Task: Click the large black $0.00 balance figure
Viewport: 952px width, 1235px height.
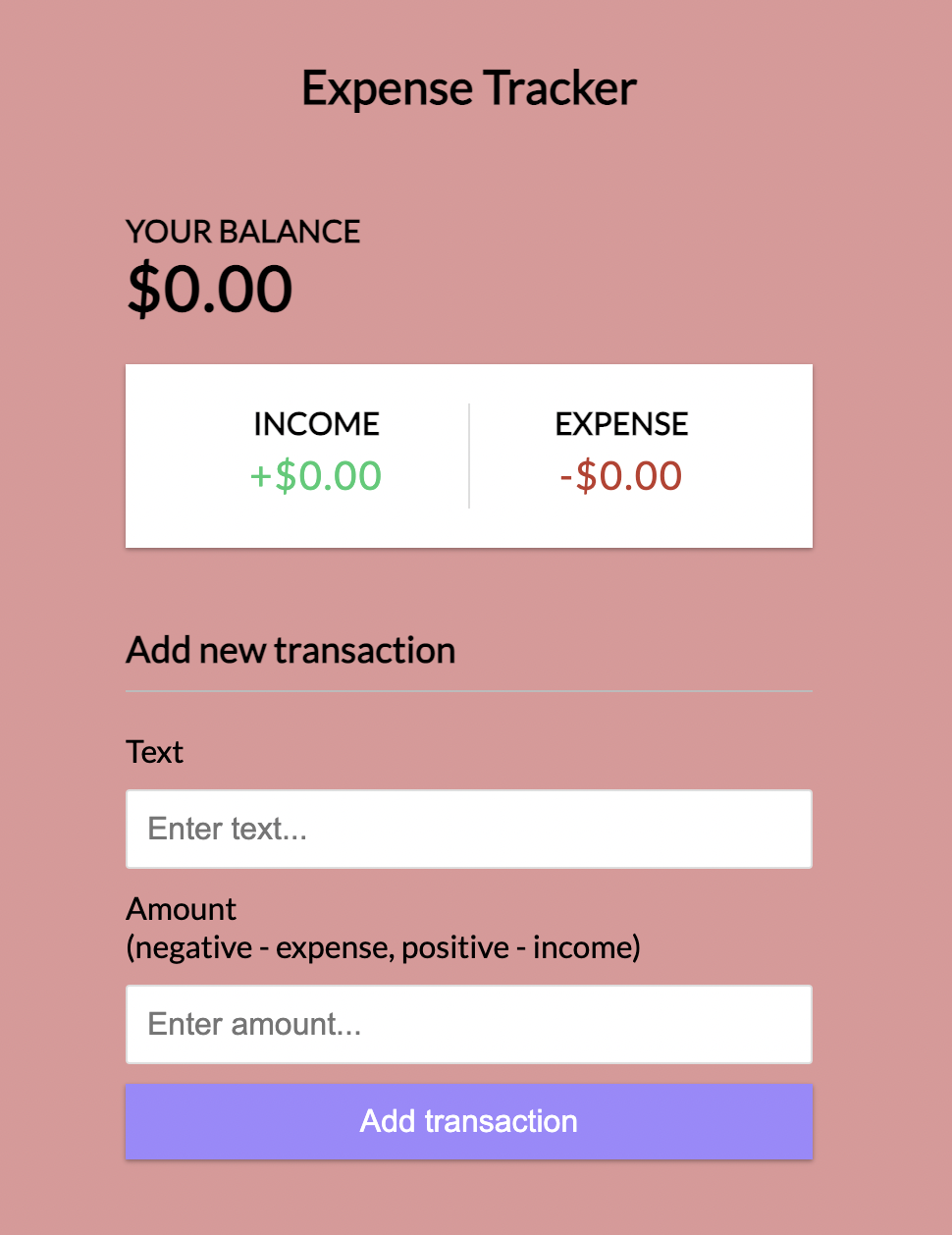Action: (x=210, y=290)
